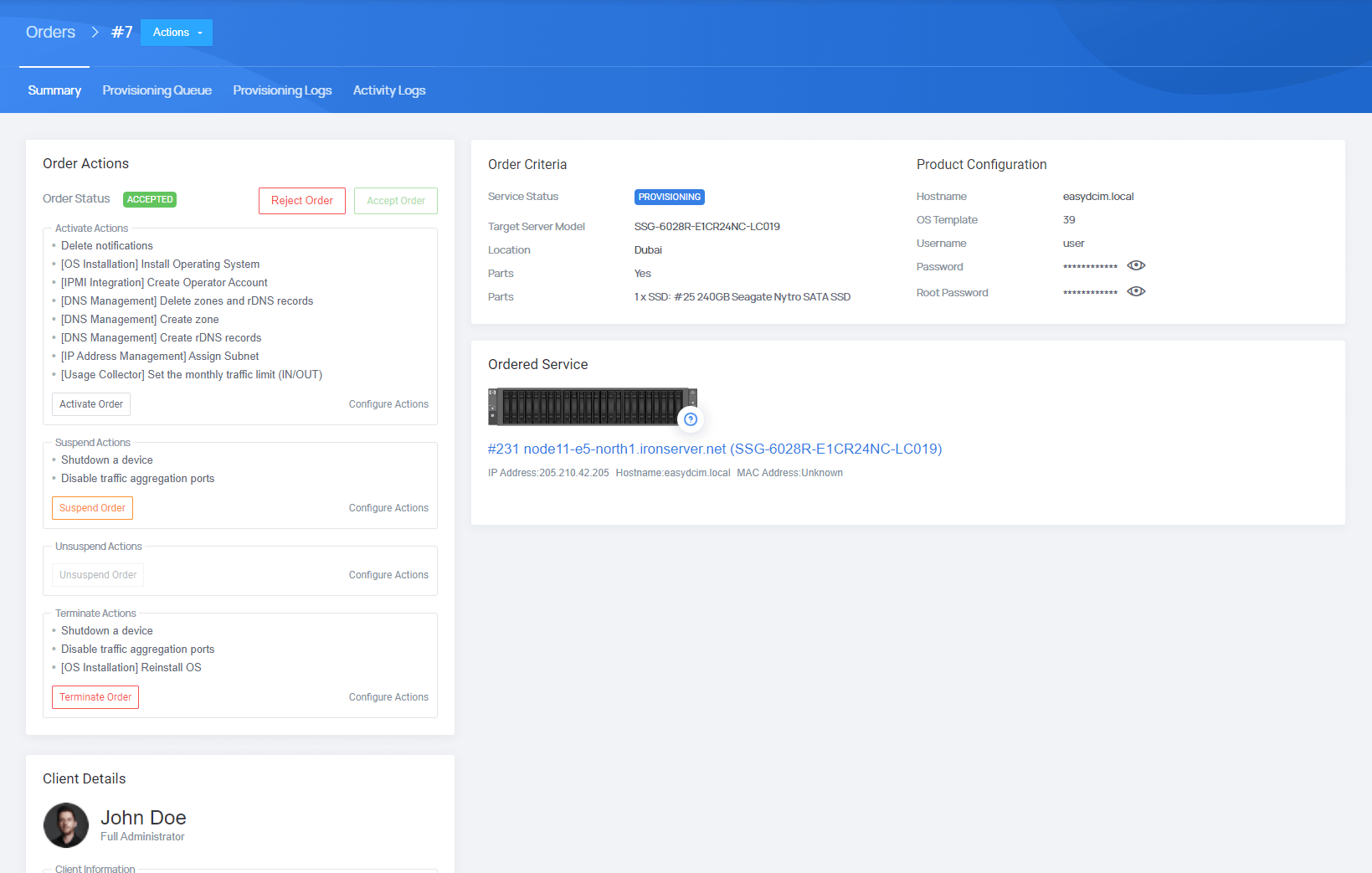Click the #7 order breadcrumb

coord(122,32)
